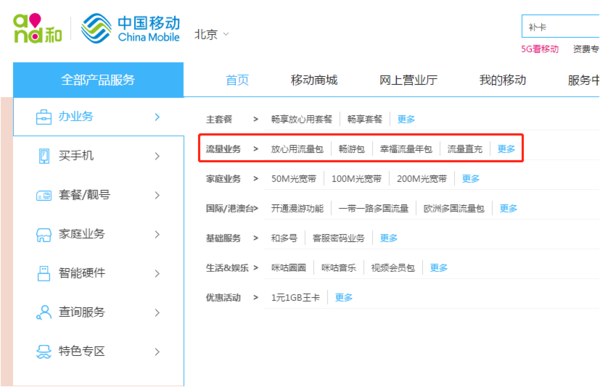Open the 开通漫游功能 link

[x=297, y=208]
